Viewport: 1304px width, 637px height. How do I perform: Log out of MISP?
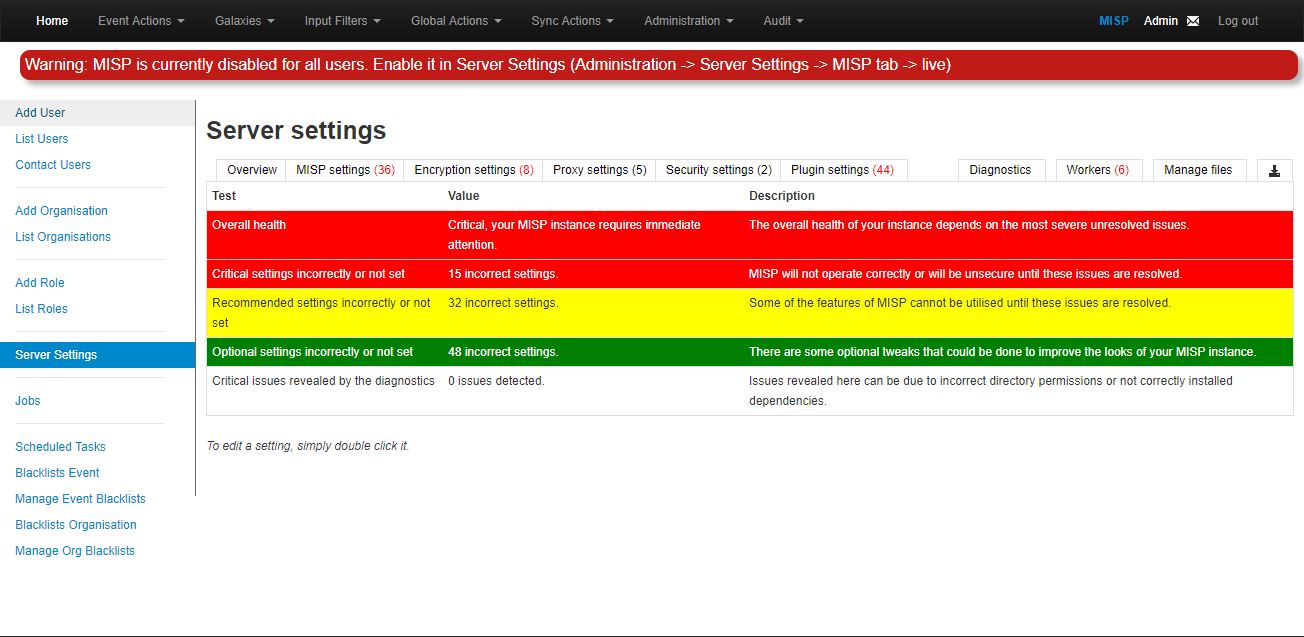pyautogui.click(x=1237, y=20)
